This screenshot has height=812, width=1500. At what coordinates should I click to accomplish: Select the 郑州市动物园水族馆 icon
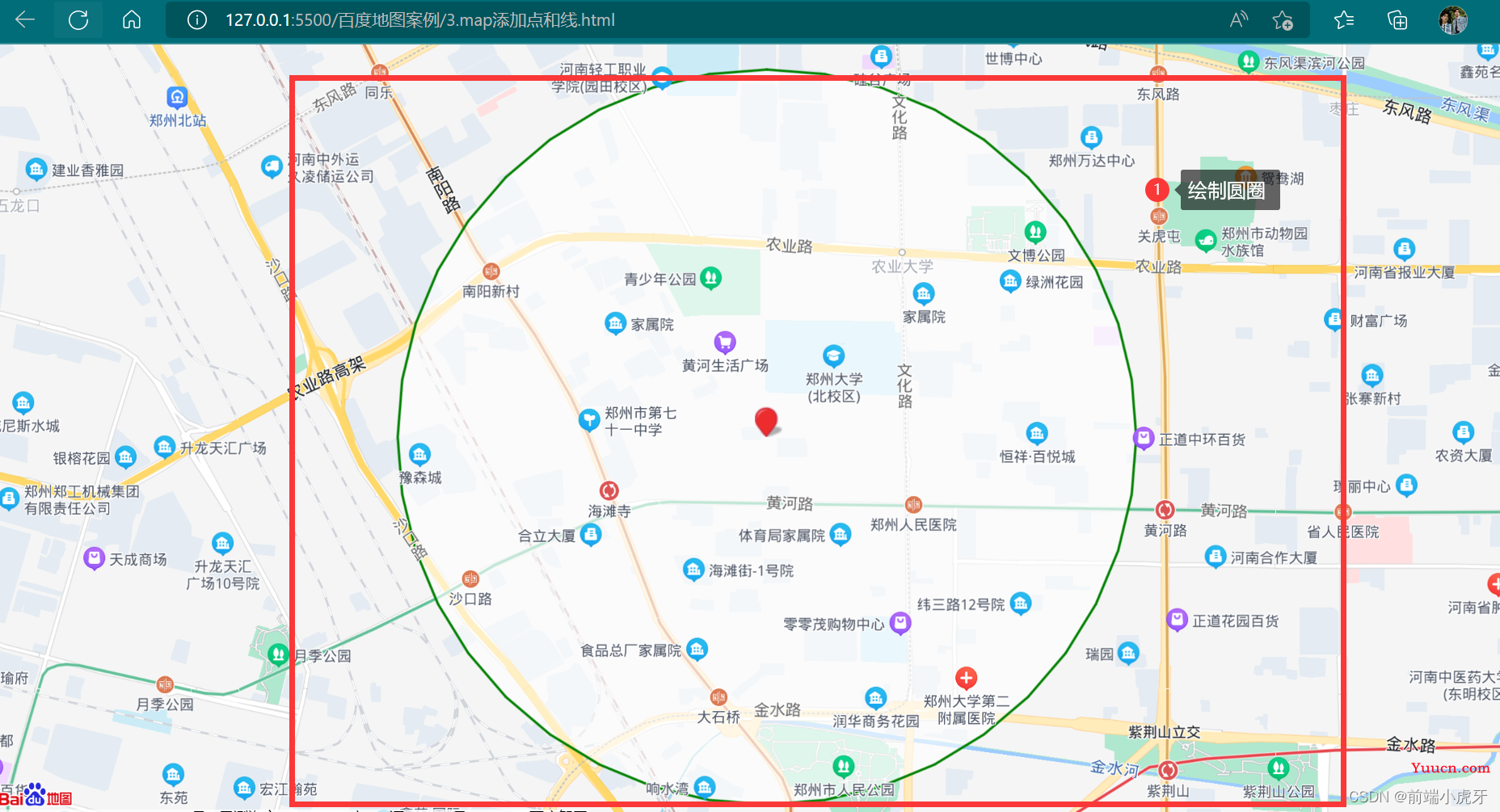pyautogui.click(x=1206, y=240)
